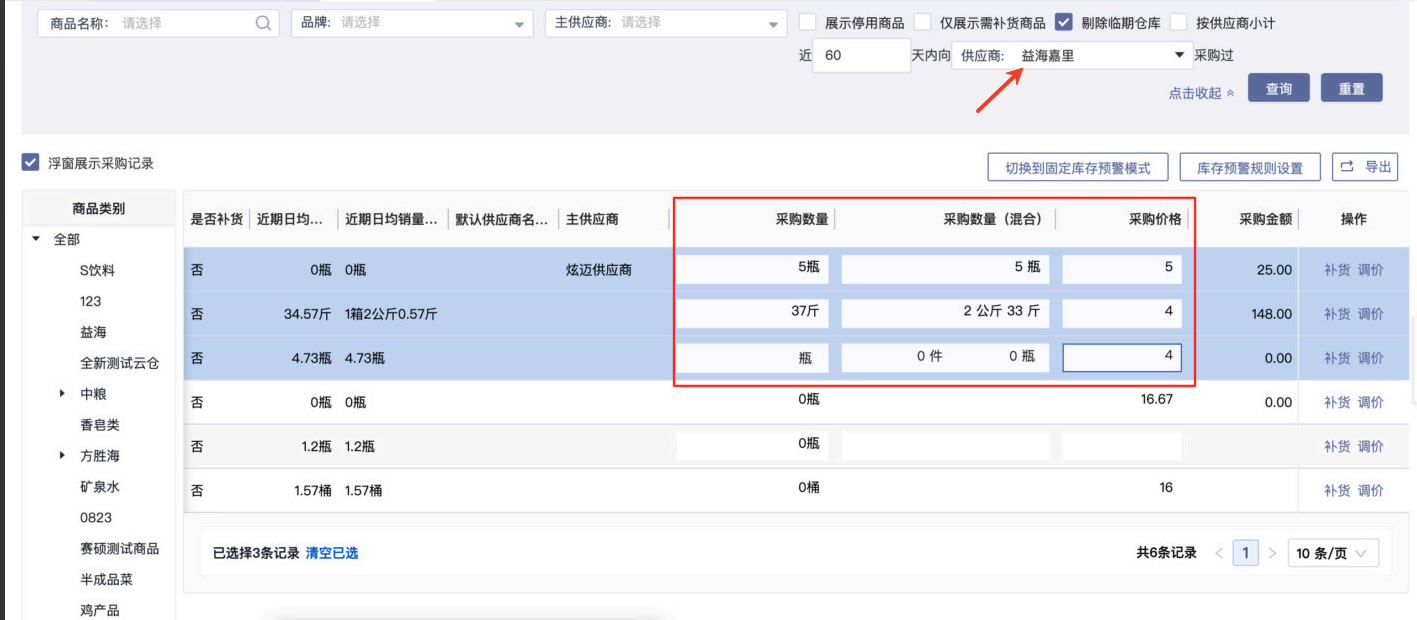
Task: Collapse filters via 点击收起 chevron
Action: [x=1230, y=93]
